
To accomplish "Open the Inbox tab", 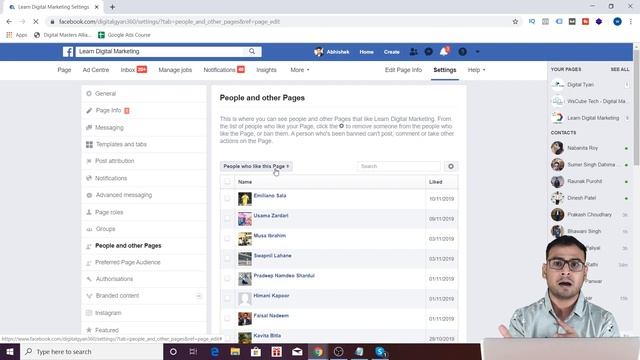I will tap(133, 70).
